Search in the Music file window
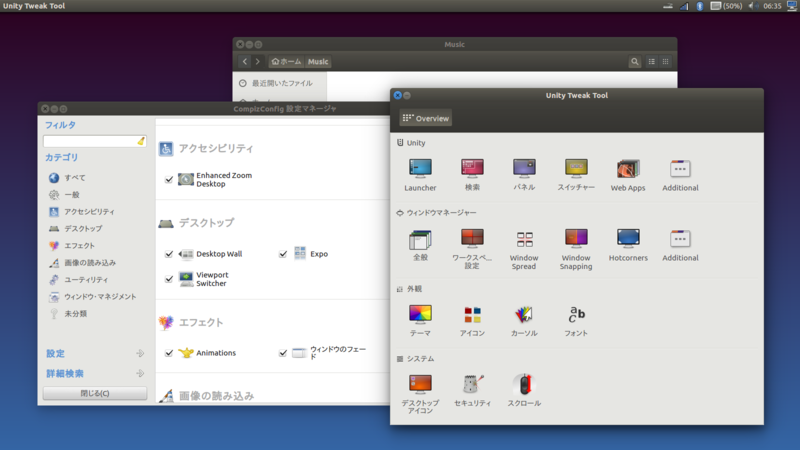Viewport: 800px width, 450px height. [x=634, y=62]
